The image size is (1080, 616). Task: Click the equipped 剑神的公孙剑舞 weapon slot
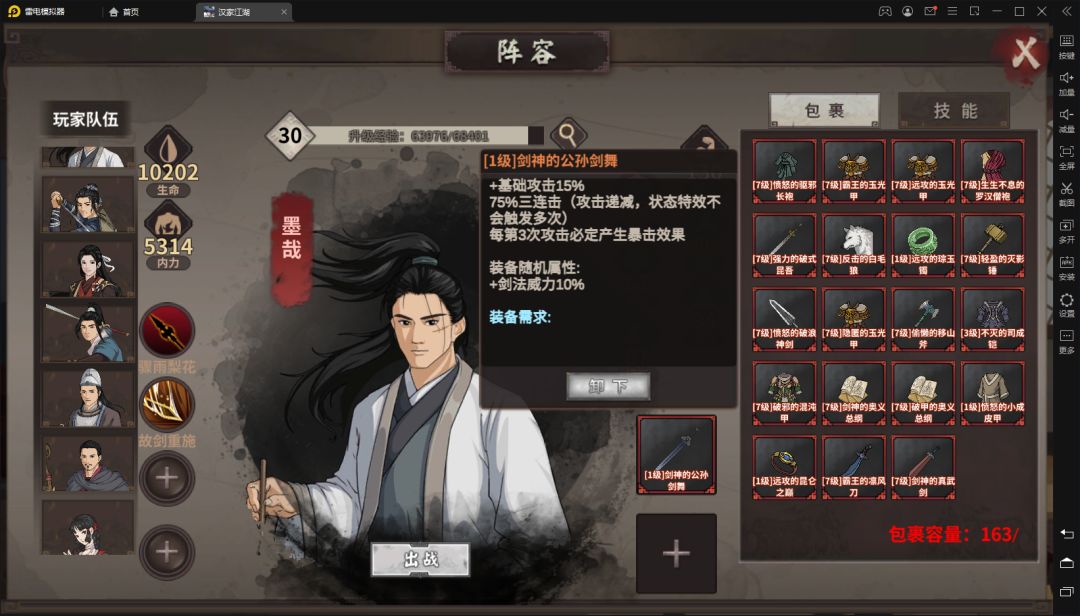(676, 455)
